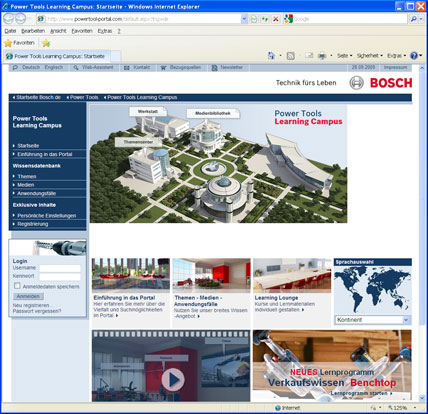The image size is (428, 414).
Task: Tick the Anmeldedaten speichern checkbox
Action: 17,286
